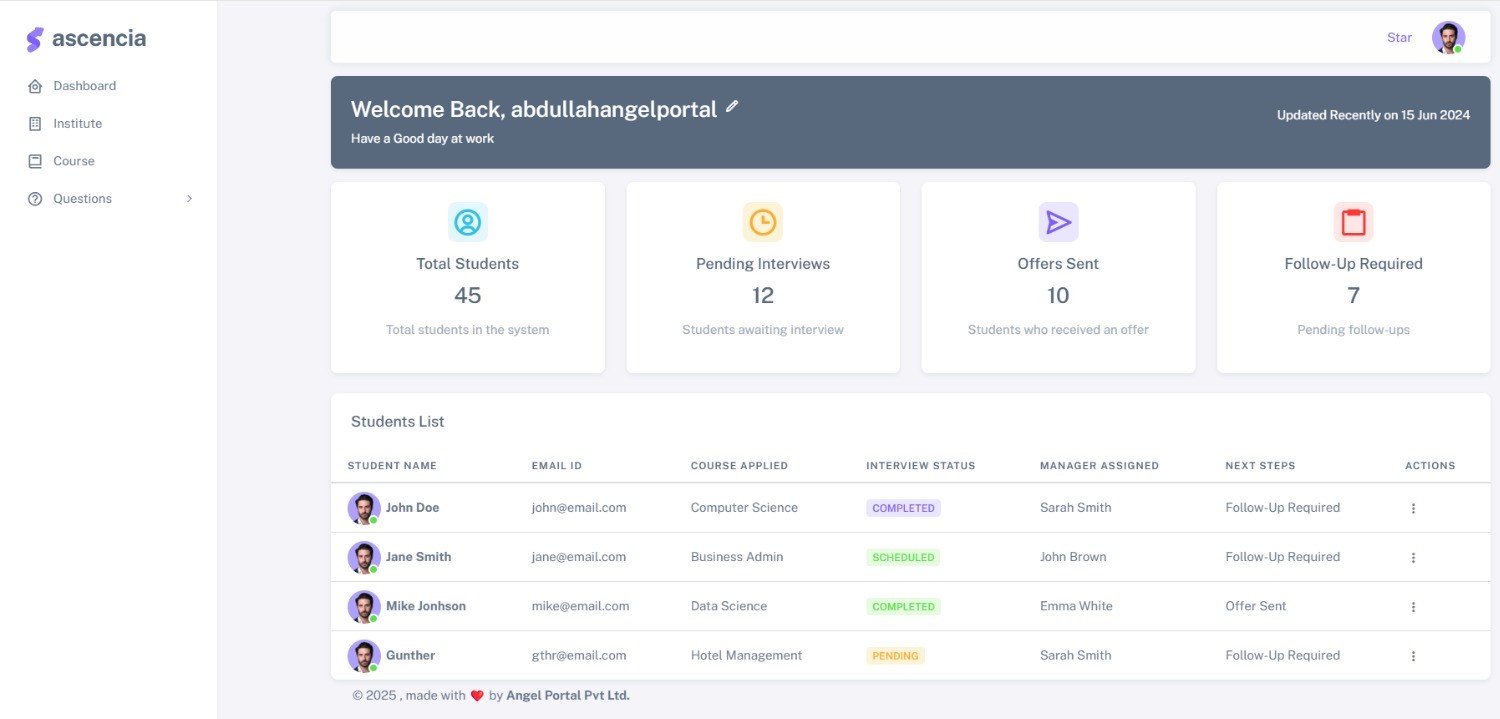Click the Pending Interviews clock icon

coord(762,222)
